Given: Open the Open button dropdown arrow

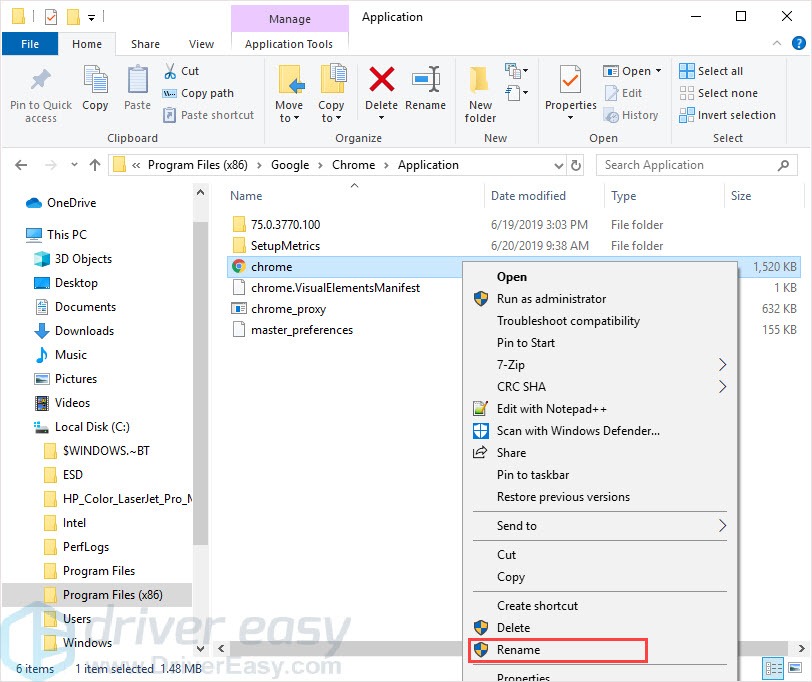Looking at the screenshot, I should coord(658,71).
